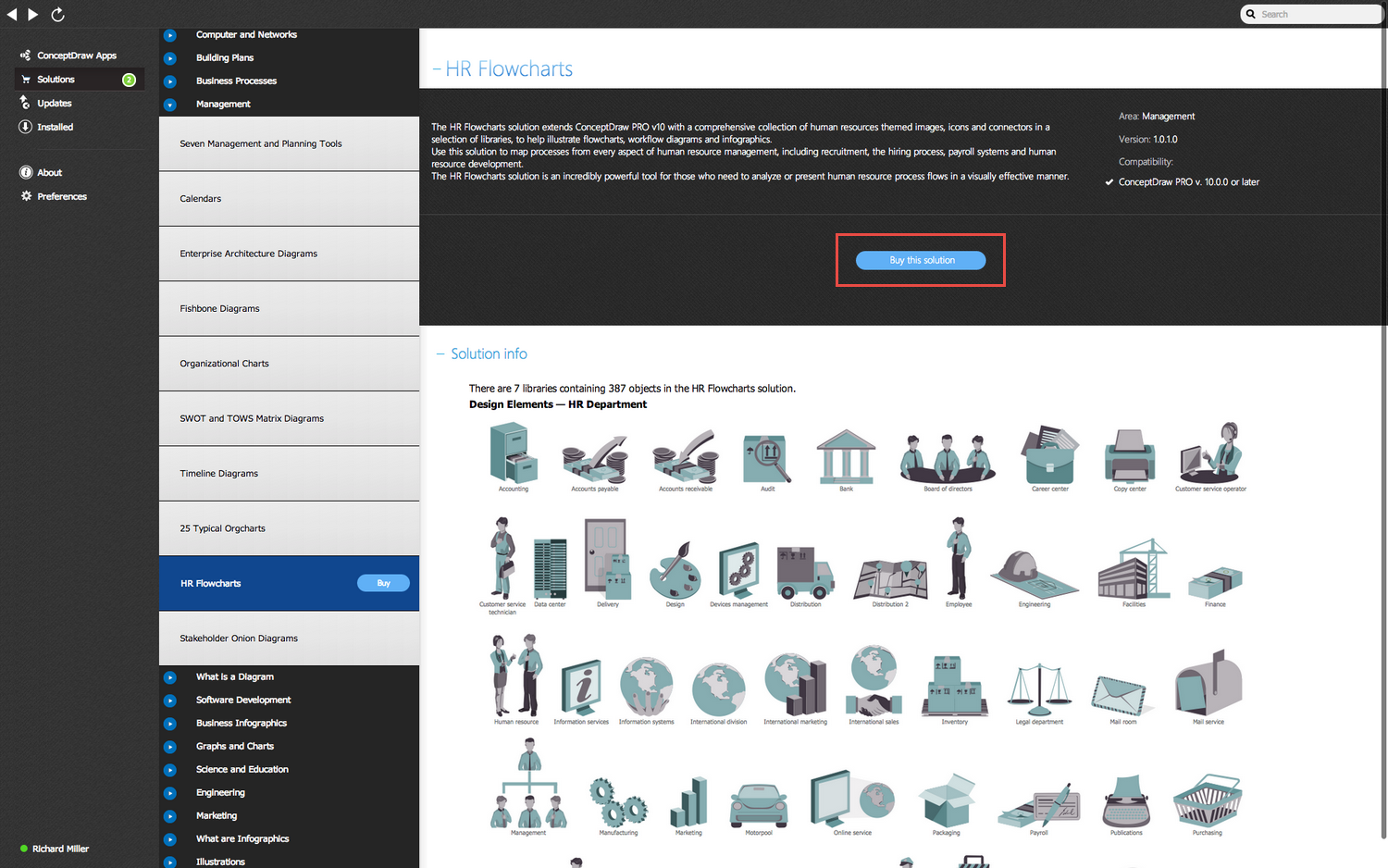Reload the page with refresh icon

[x=57, y=14]
